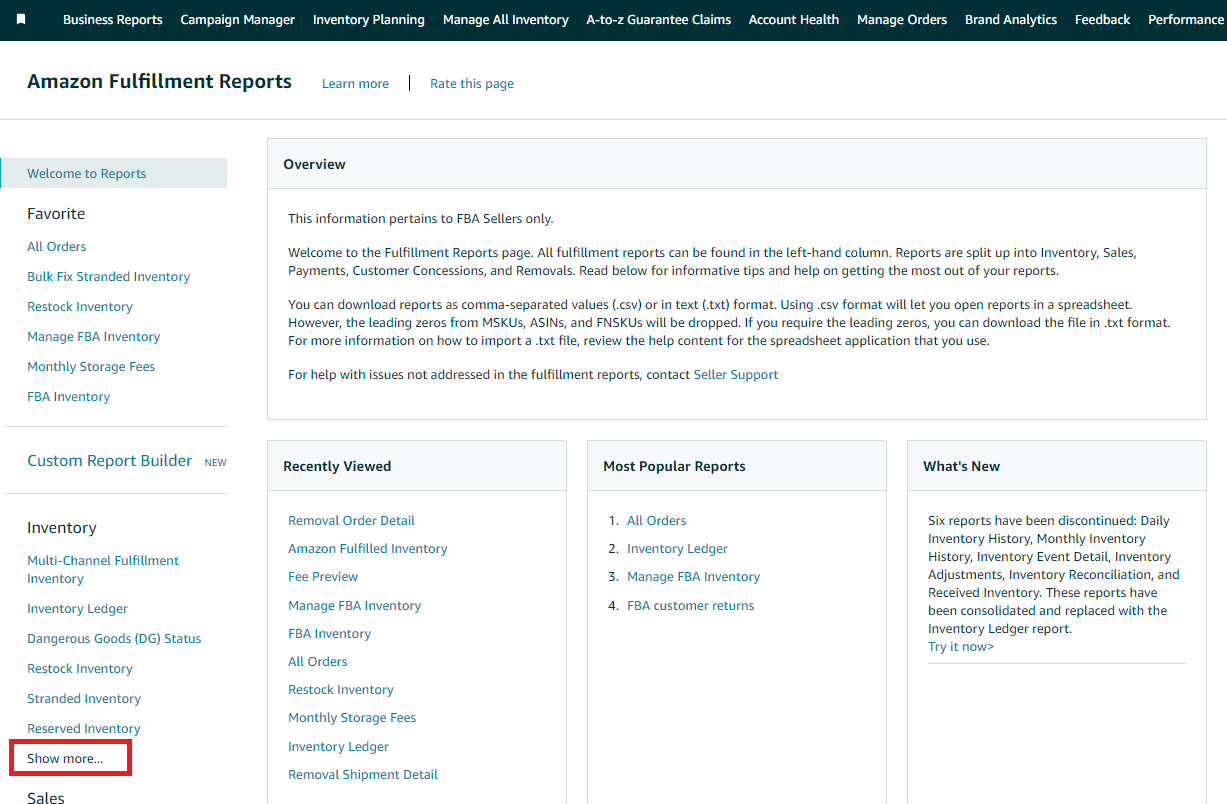Click the Most Popular Reports heading
The width and height of the screenshot is (1227, 804).
click(x=675, y=466)
